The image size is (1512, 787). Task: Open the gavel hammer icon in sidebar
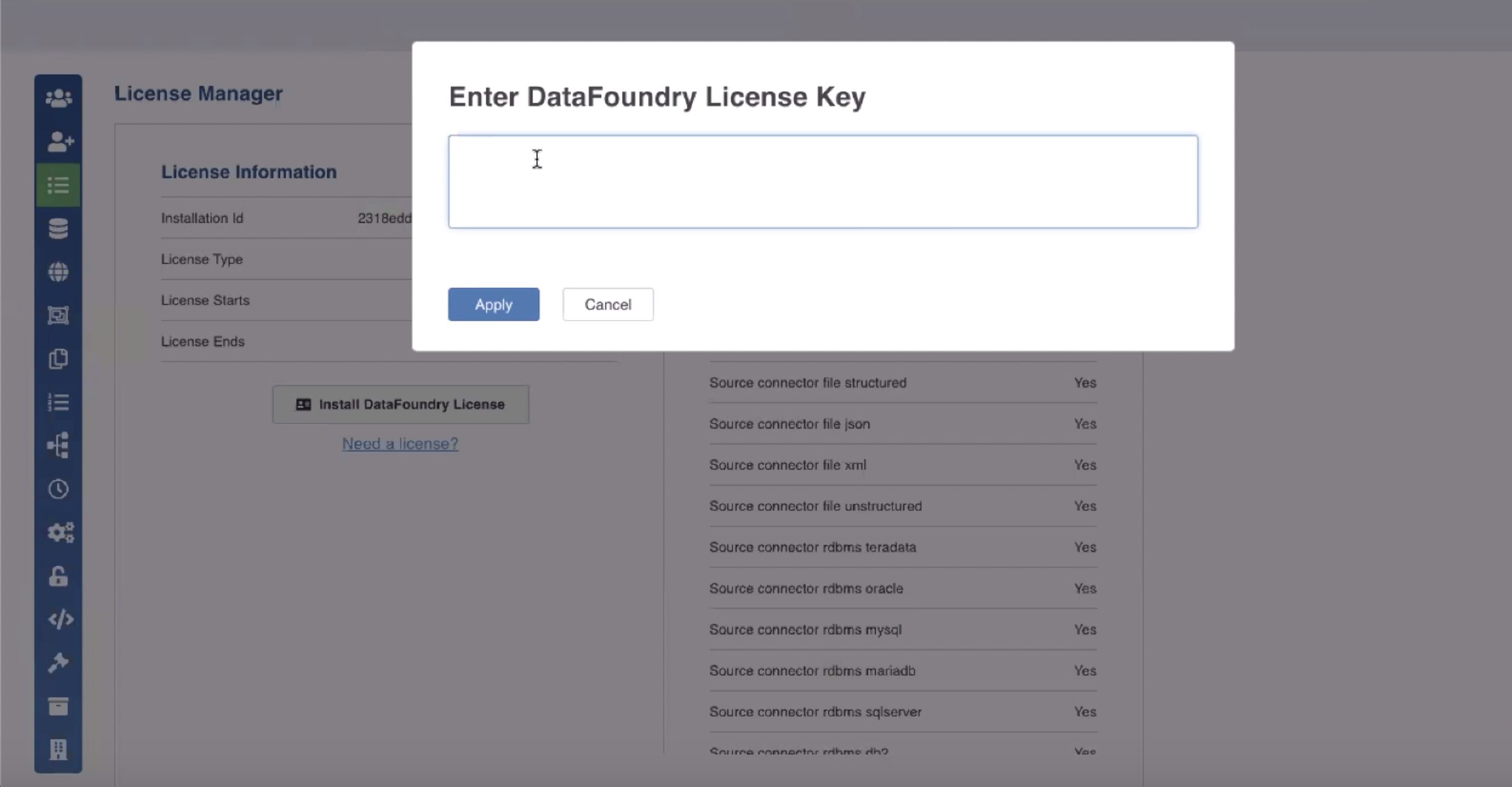coord(58,663)
